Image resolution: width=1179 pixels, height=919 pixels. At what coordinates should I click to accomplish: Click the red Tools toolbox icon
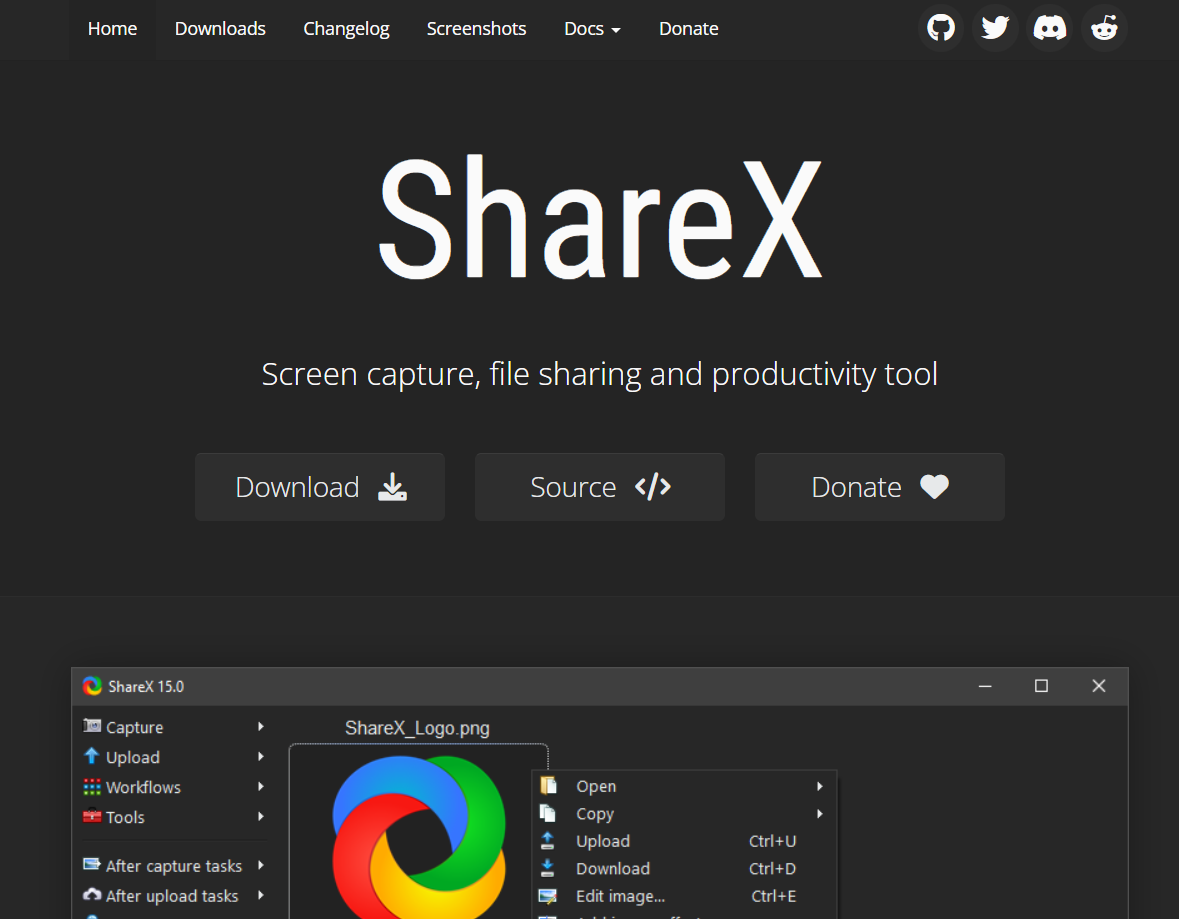pyautogui.click(x=91, y=817)
